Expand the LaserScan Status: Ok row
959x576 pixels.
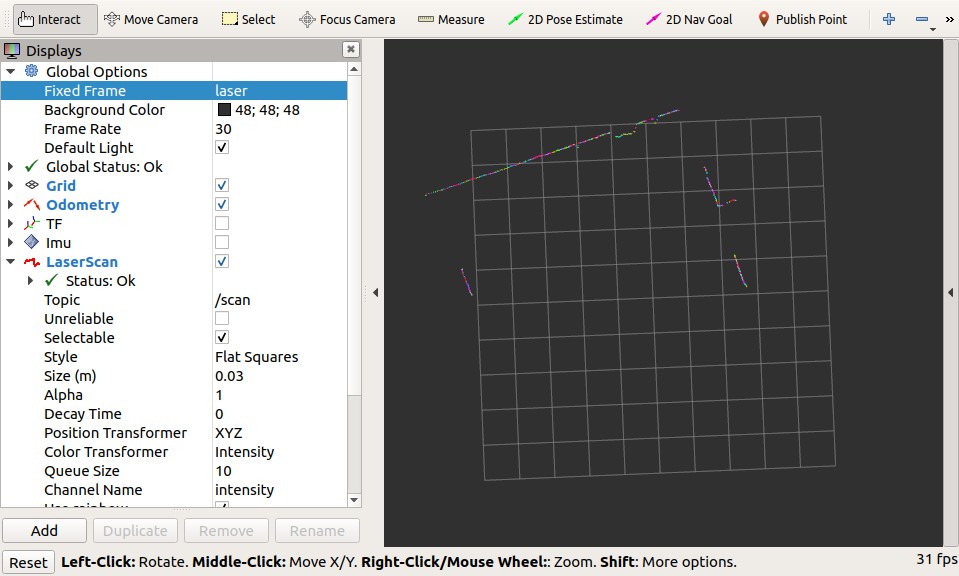[30, 281]
